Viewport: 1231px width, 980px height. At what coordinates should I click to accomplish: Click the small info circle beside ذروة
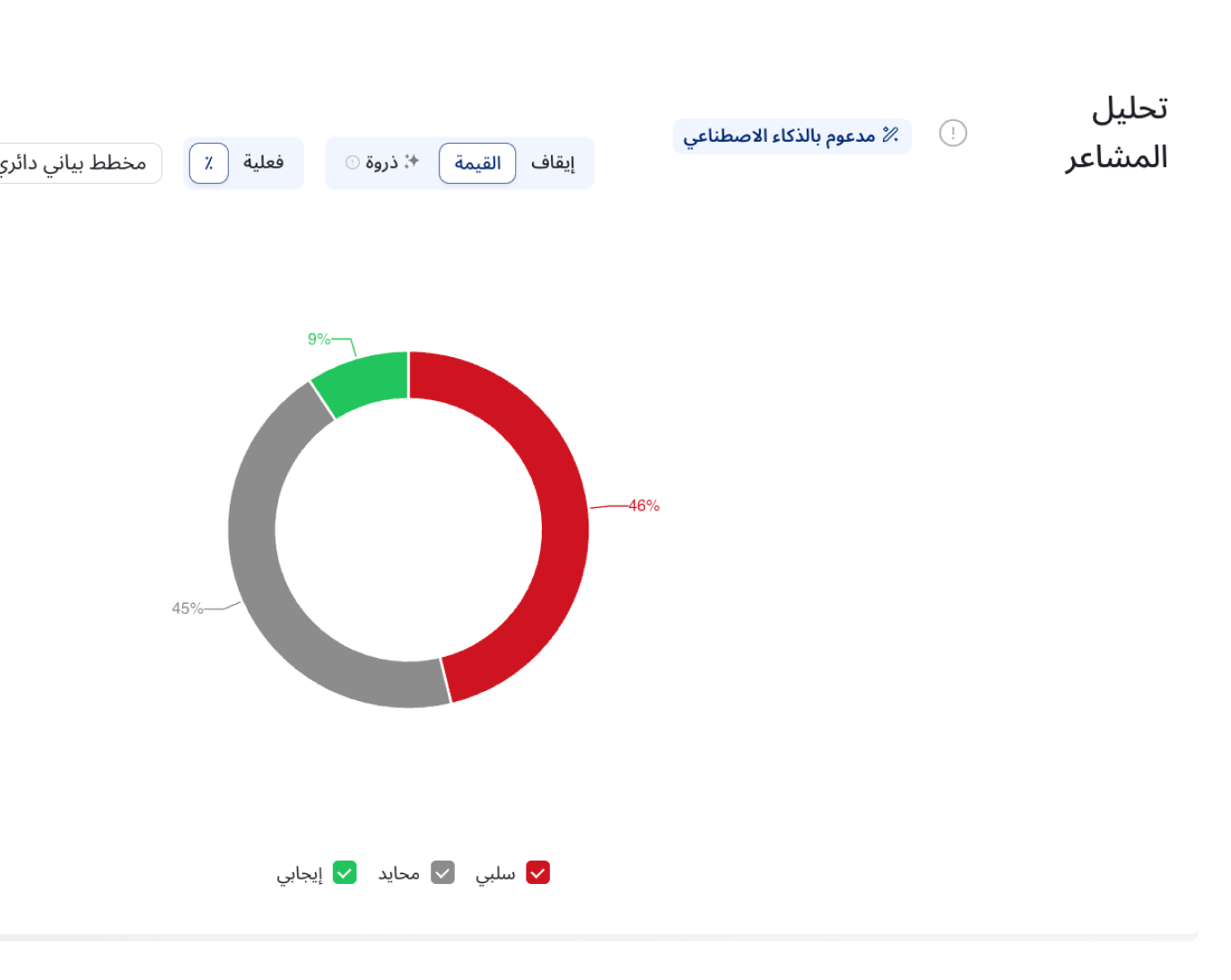[353, 162]
